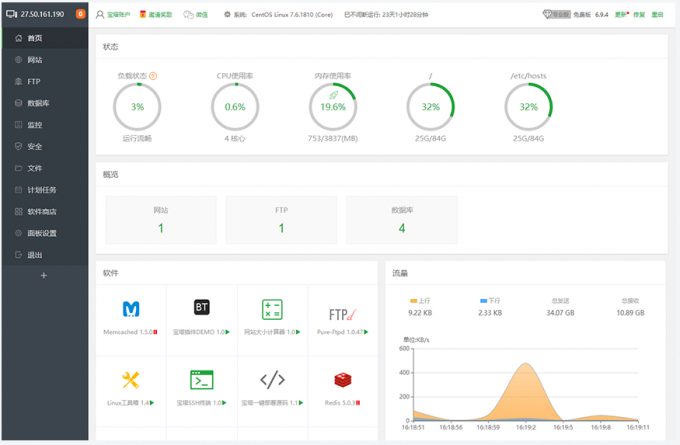
Task: Go to 网站 in the sidebar
Action: click(35, 60)
